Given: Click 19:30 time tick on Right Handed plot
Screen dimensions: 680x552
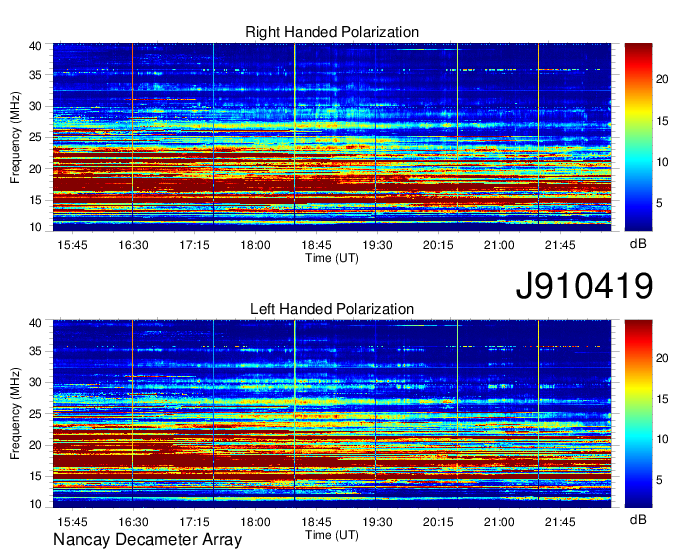Looking at the screenshot, I should 377,245.
